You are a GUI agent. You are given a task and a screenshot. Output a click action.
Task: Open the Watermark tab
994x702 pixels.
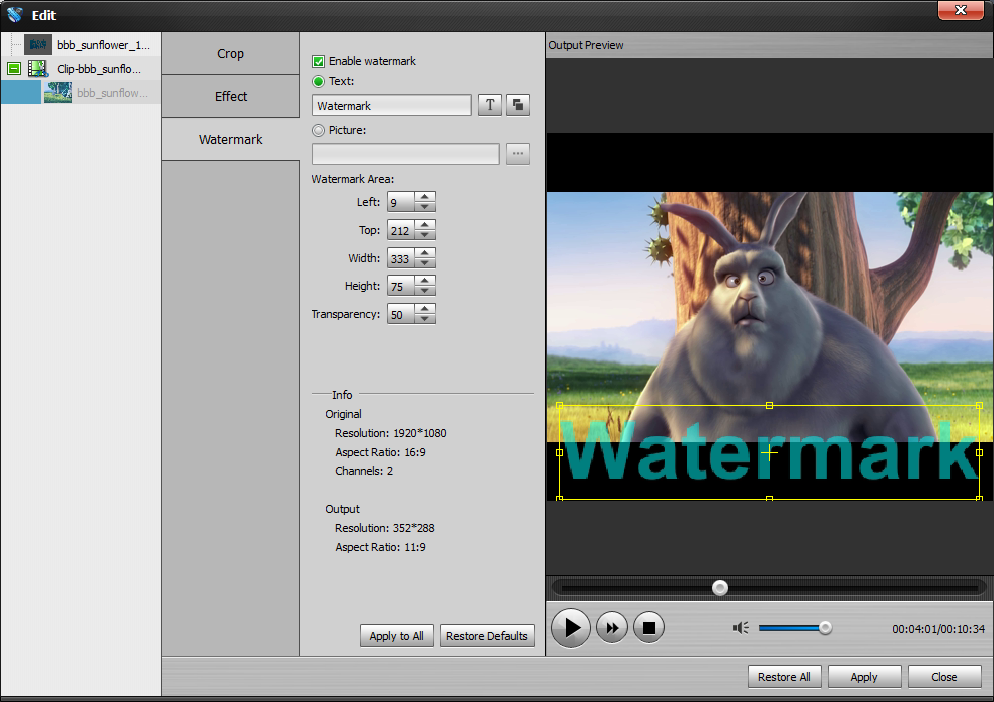tap(230, 140)
